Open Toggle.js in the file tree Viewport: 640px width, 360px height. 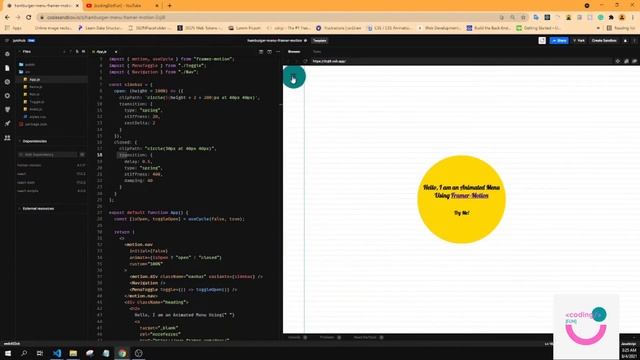coord(36,102)
